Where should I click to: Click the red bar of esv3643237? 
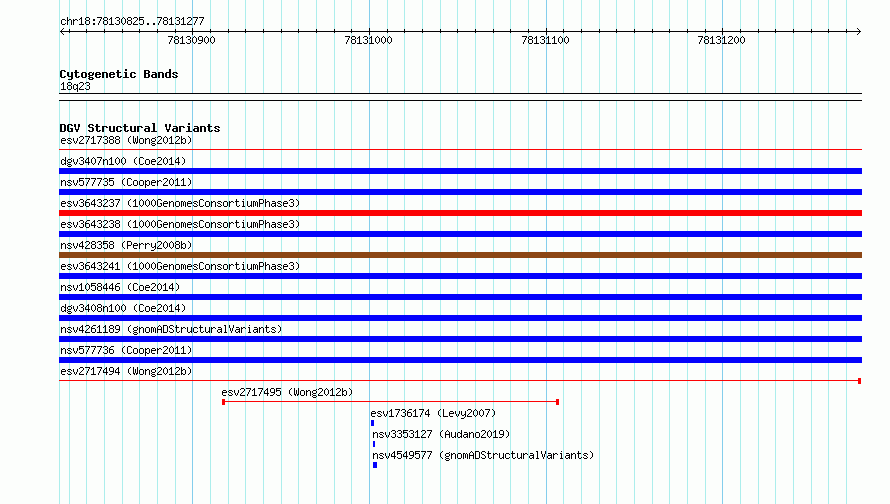tap(460, 213)
